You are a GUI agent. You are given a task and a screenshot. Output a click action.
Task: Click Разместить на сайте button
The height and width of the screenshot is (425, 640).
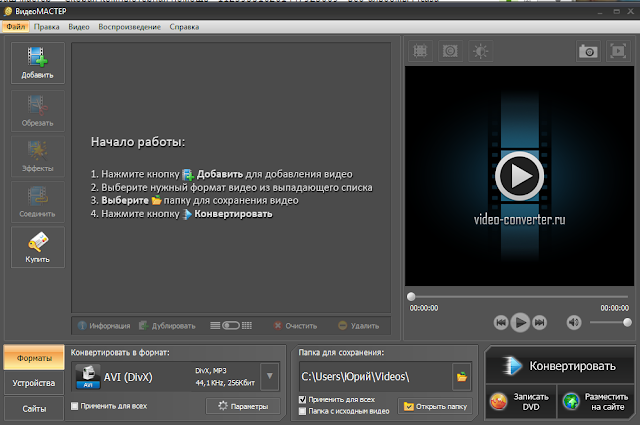tap(596, 402)
